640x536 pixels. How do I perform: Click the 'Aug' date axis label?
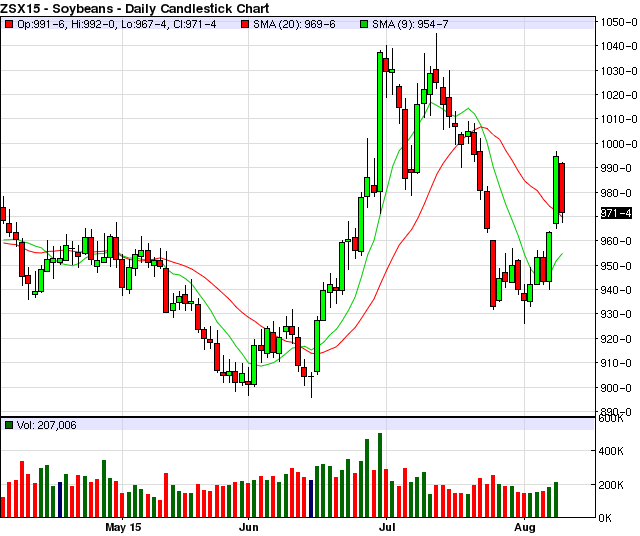[x=524, y=527]
